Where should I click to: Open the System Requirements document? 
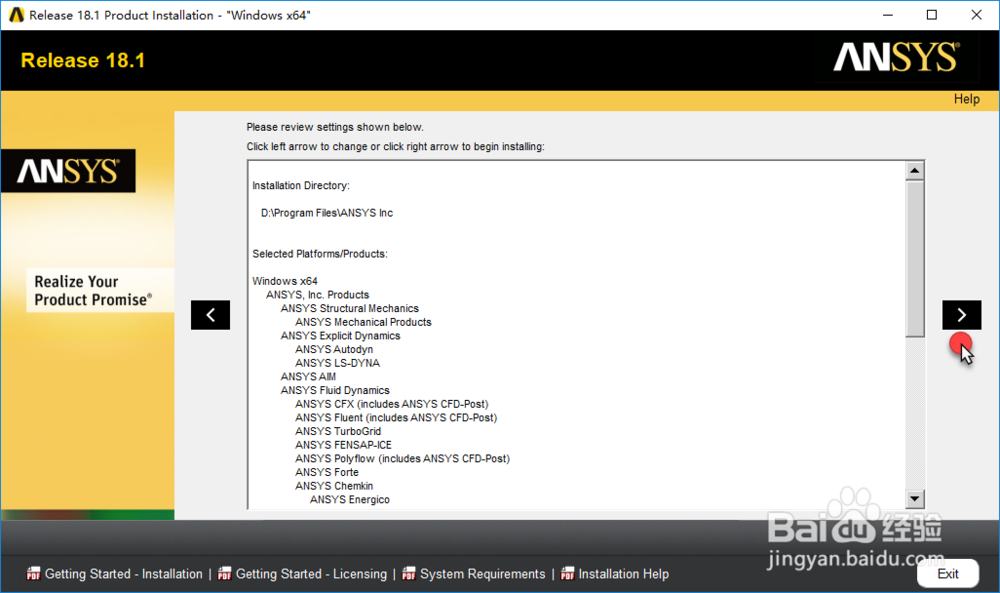click(482, 574)
